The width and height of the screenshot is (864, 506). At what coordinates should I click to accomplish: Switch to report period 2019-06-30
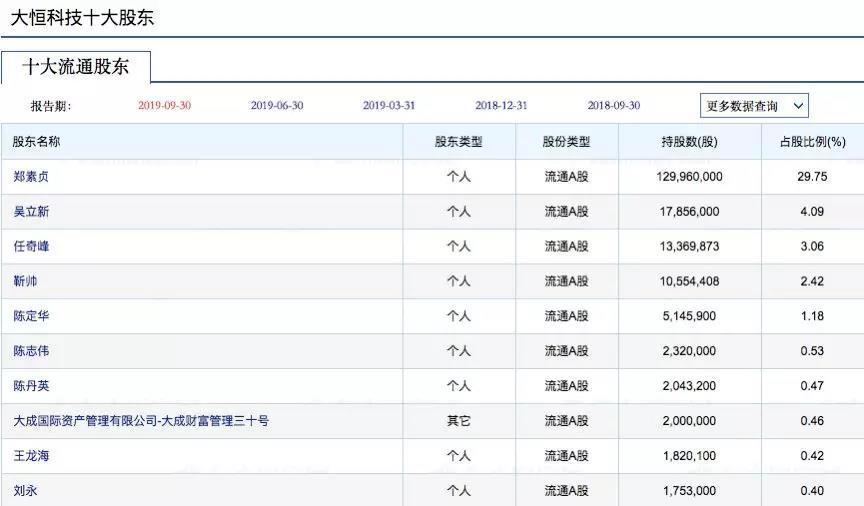coord(277,105)
